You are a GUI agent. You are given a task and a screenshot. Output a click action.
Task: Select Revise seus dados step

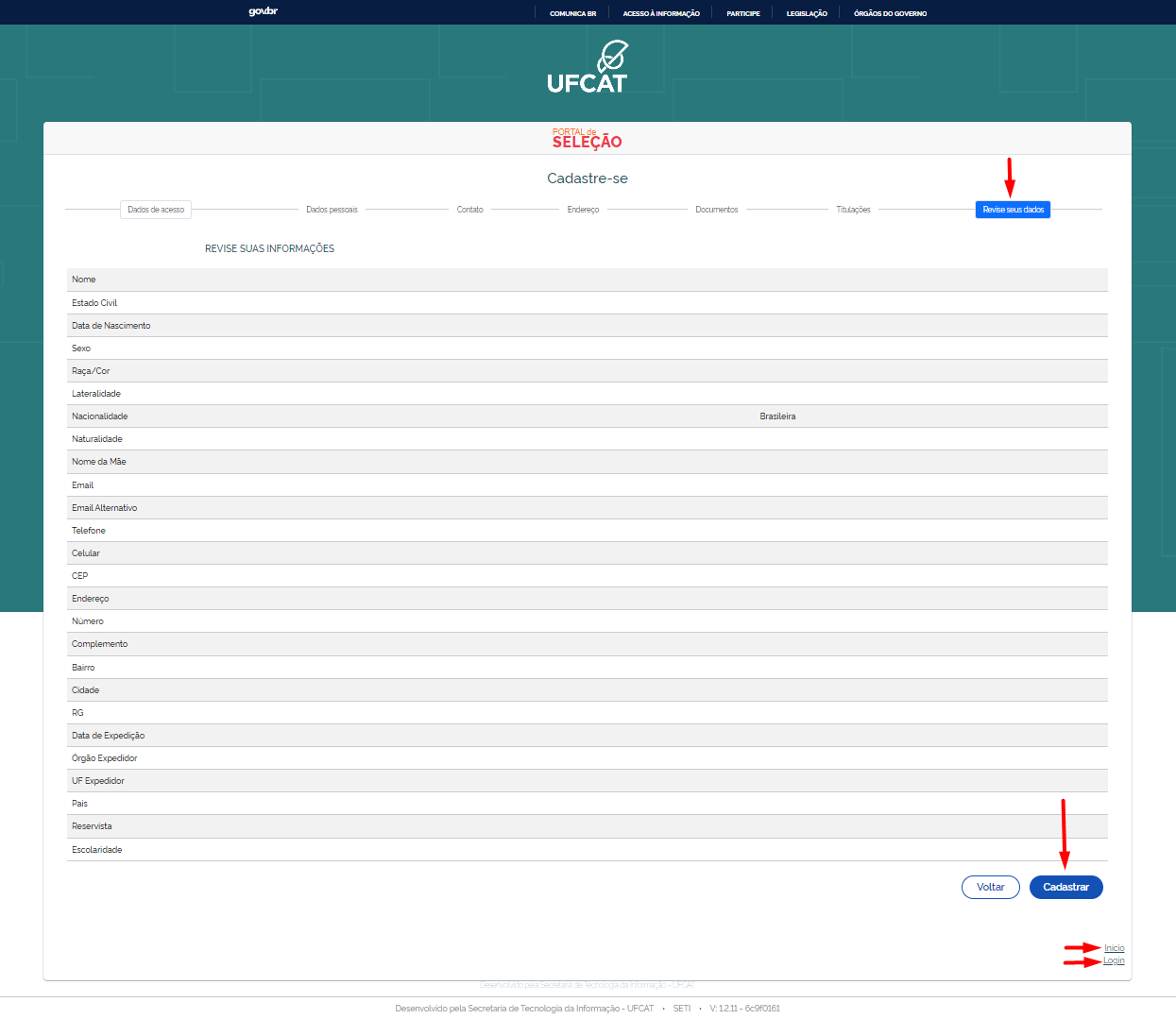[x=1013, y=210]
